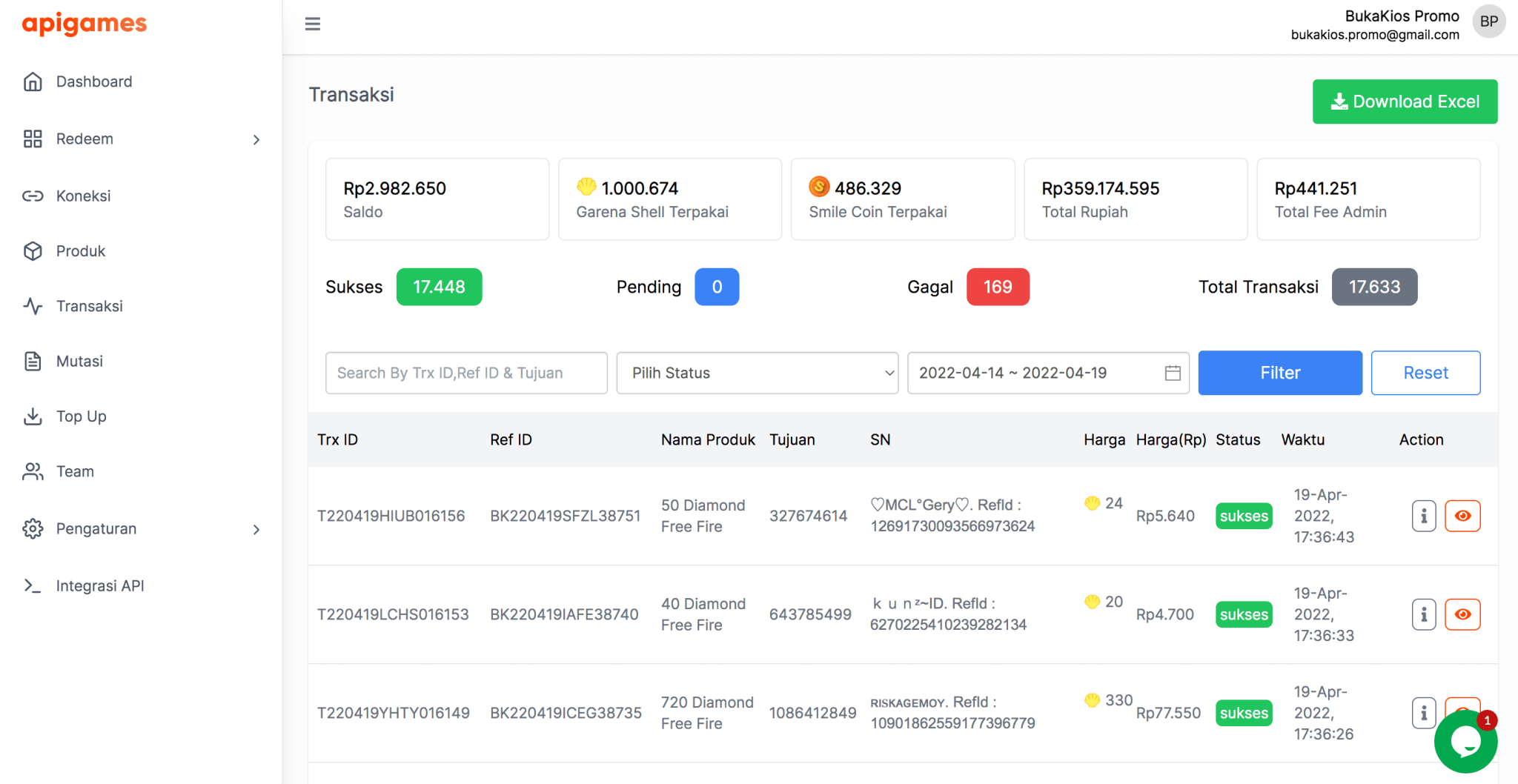Select Ref ID BK220419ICEG38735
1518x784 pixels.
(566, 713)
